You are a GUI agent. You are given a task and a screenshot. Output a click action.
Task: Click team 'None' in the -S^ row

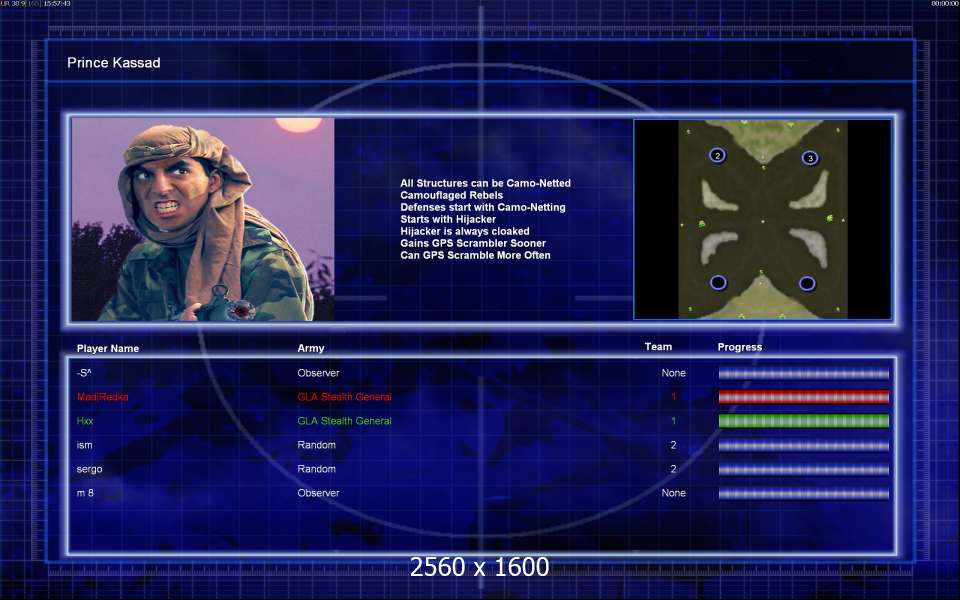pyautogui.click(x=673, y=373)
